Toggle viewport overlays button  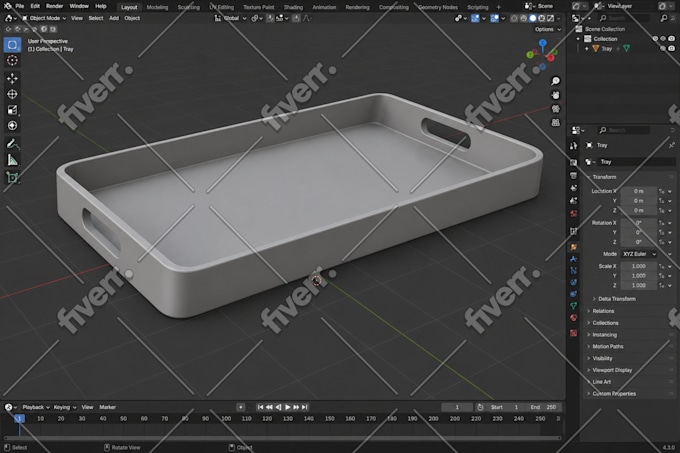494,18
